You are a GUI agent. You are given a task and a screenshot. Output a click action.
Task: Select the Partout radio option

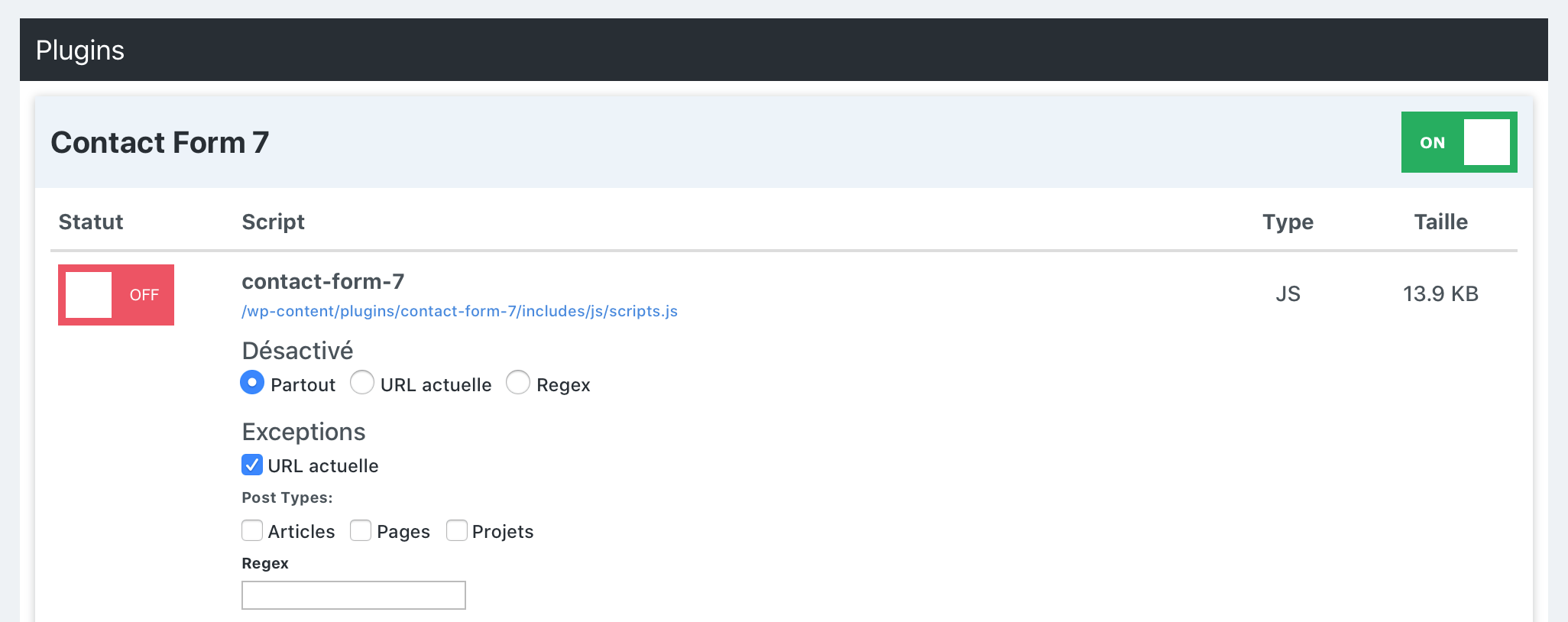pos(252,382)
